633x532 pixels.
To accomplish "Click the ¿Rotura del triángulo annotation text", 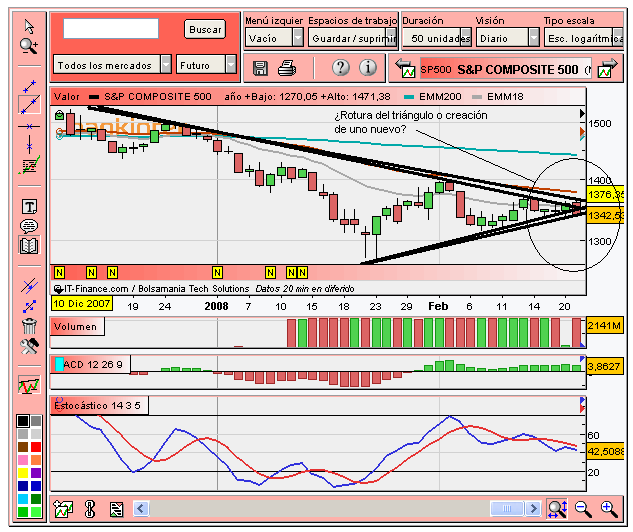I will [411, 122].
